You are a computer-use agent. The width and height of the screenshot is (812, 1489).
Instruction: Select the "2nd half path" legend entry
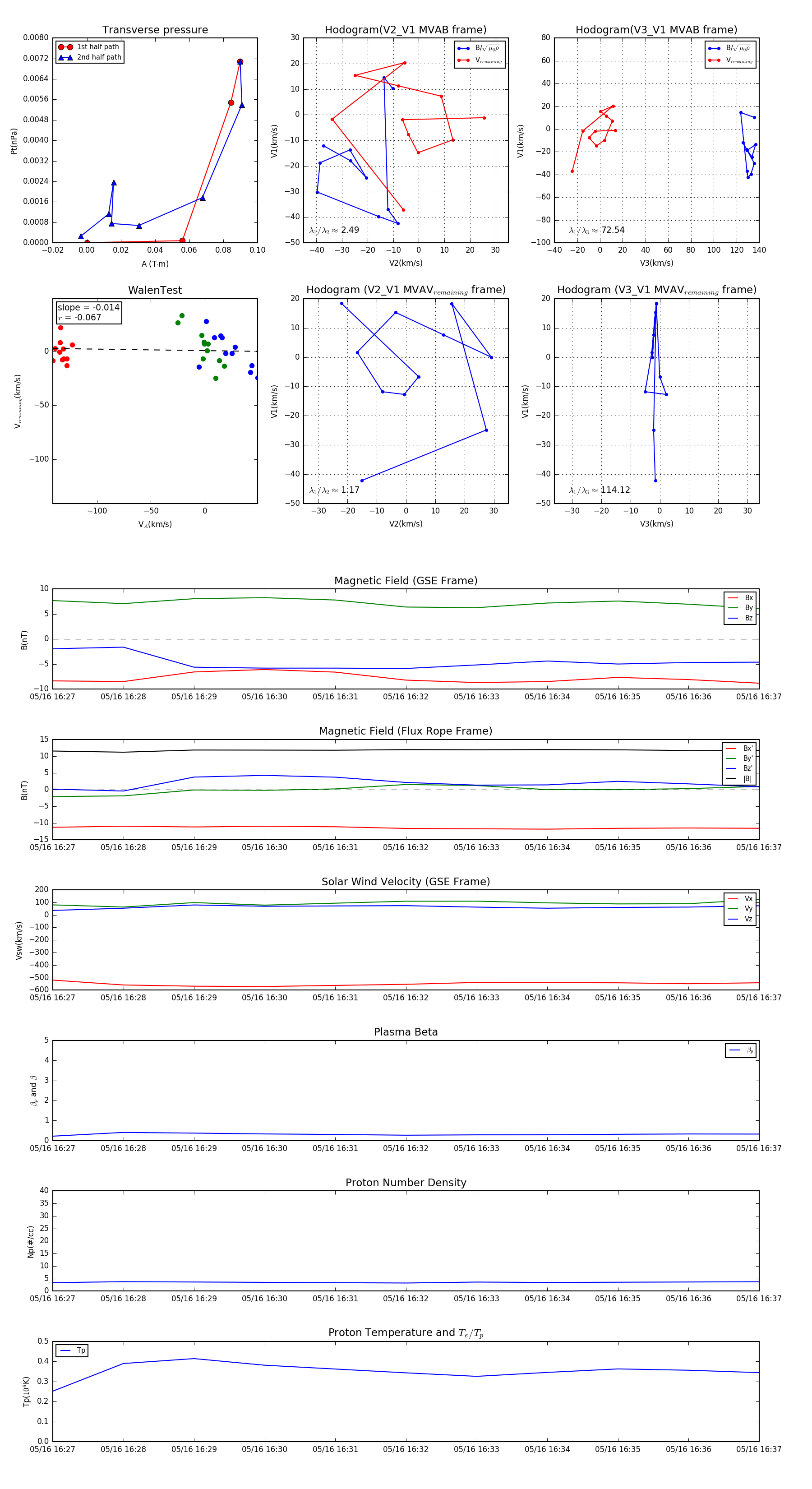90,57
